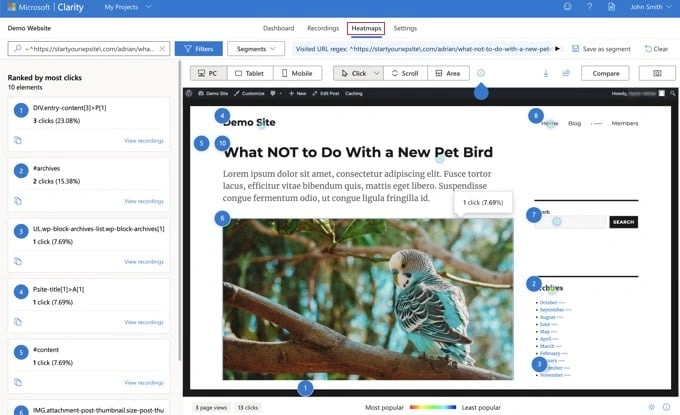Click the download heatmap icon
The width and height of the screenshot is (680, 415).
(x=546, y=73)
